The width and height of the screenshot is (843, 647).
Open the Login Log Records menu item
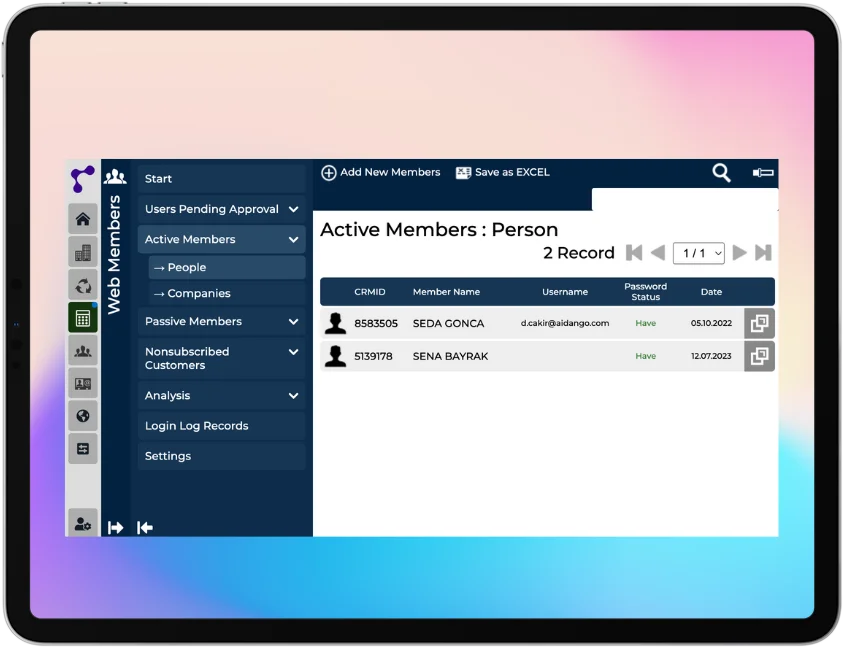pyautogui.click(x=197, y=425)
